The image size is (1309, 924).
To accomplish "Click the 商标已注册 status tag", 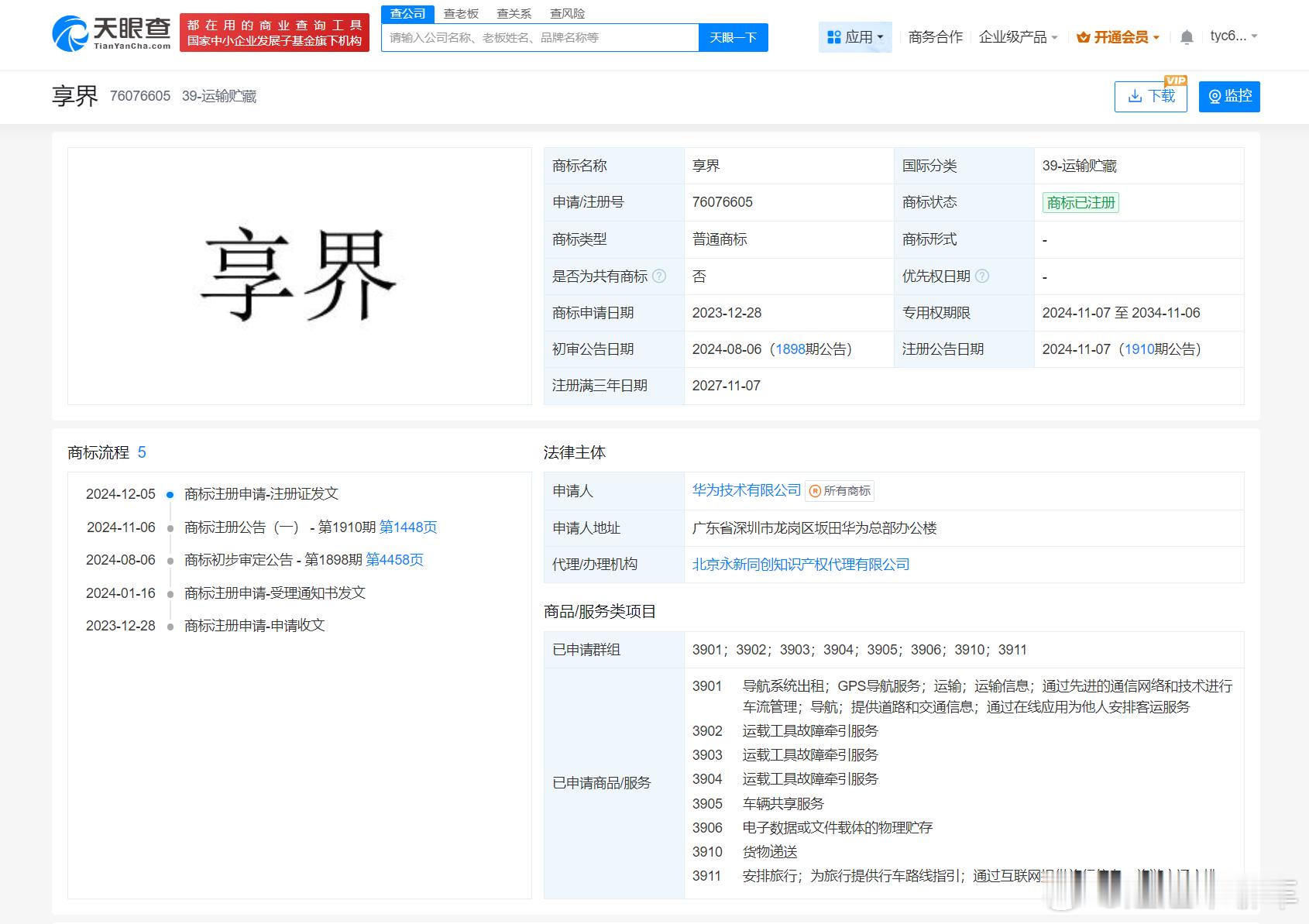I will (x=1081, y=203).
